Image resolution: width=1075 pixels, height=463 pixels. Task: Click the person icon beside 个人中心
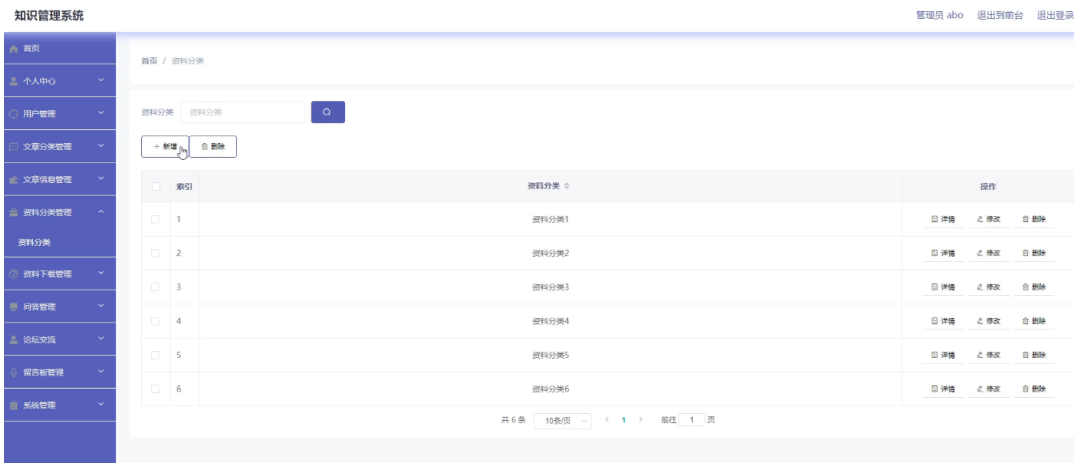click(x=14, y=81)
